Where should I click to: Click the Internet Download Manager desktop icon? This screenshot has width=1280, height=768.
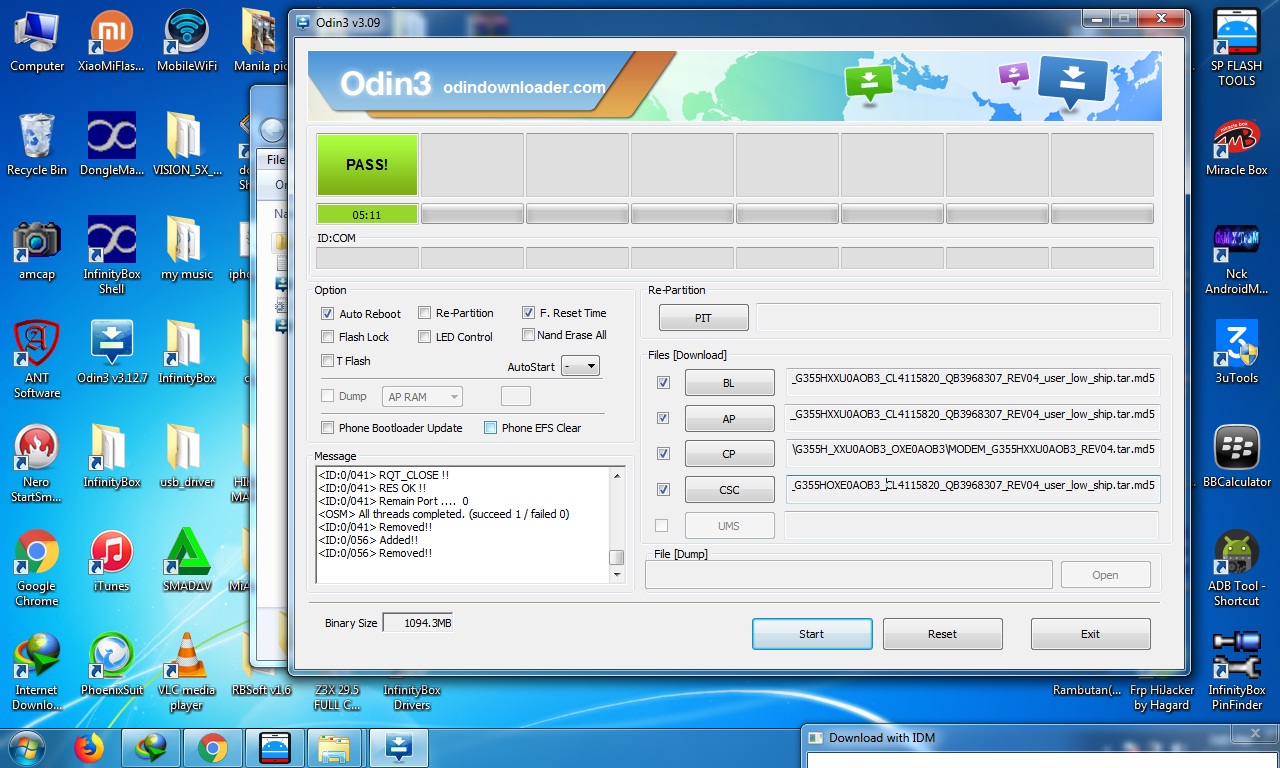click(x=37, y=671)
